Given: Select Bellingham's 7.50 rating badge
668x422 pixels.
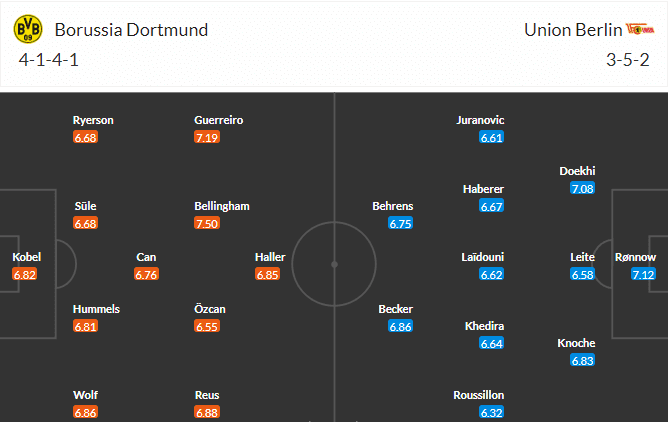Looking at the screenshot, I should click(x=208, y=223).
